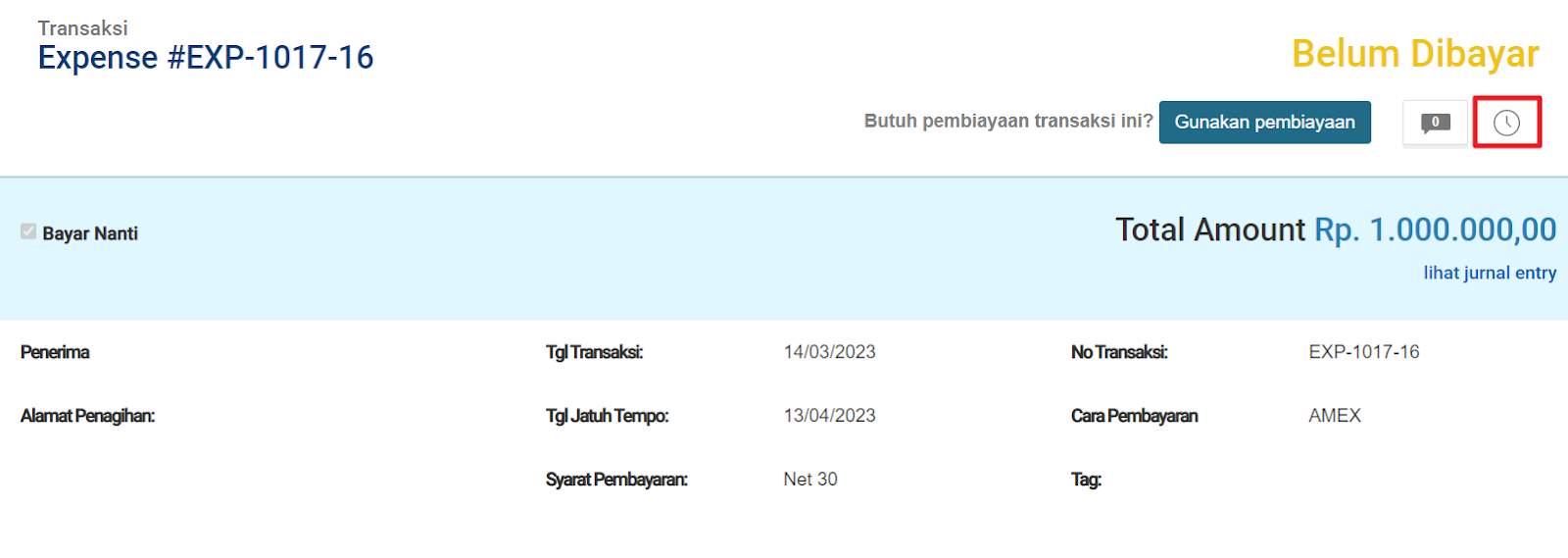The height and width of the screenshot is (558, 1568).
Task: Click the Belum Dibayar status text
Action: click(1415, 54)
